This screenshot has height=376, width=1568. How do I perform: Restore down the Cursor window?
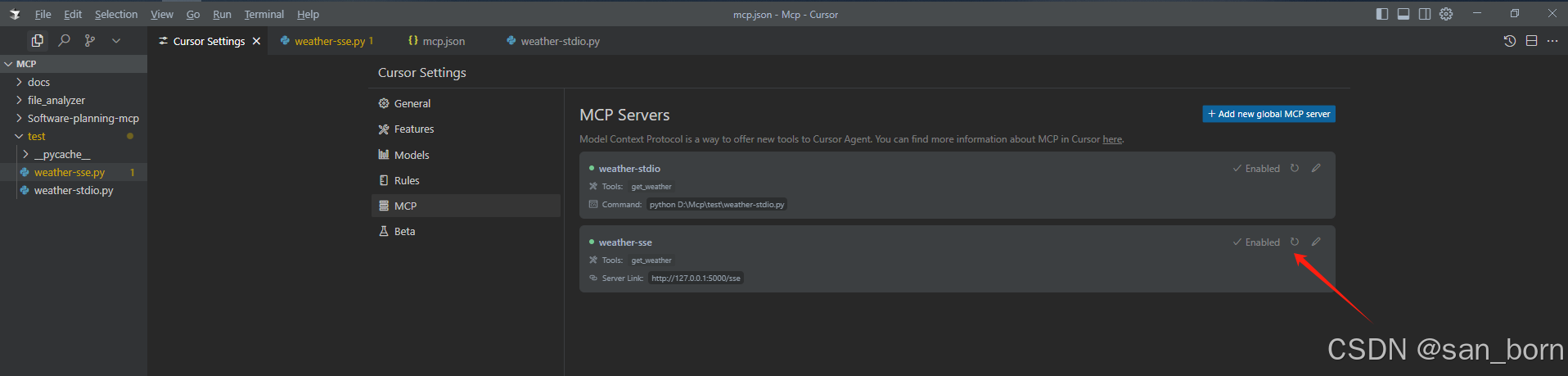(x=1515, y=14)
